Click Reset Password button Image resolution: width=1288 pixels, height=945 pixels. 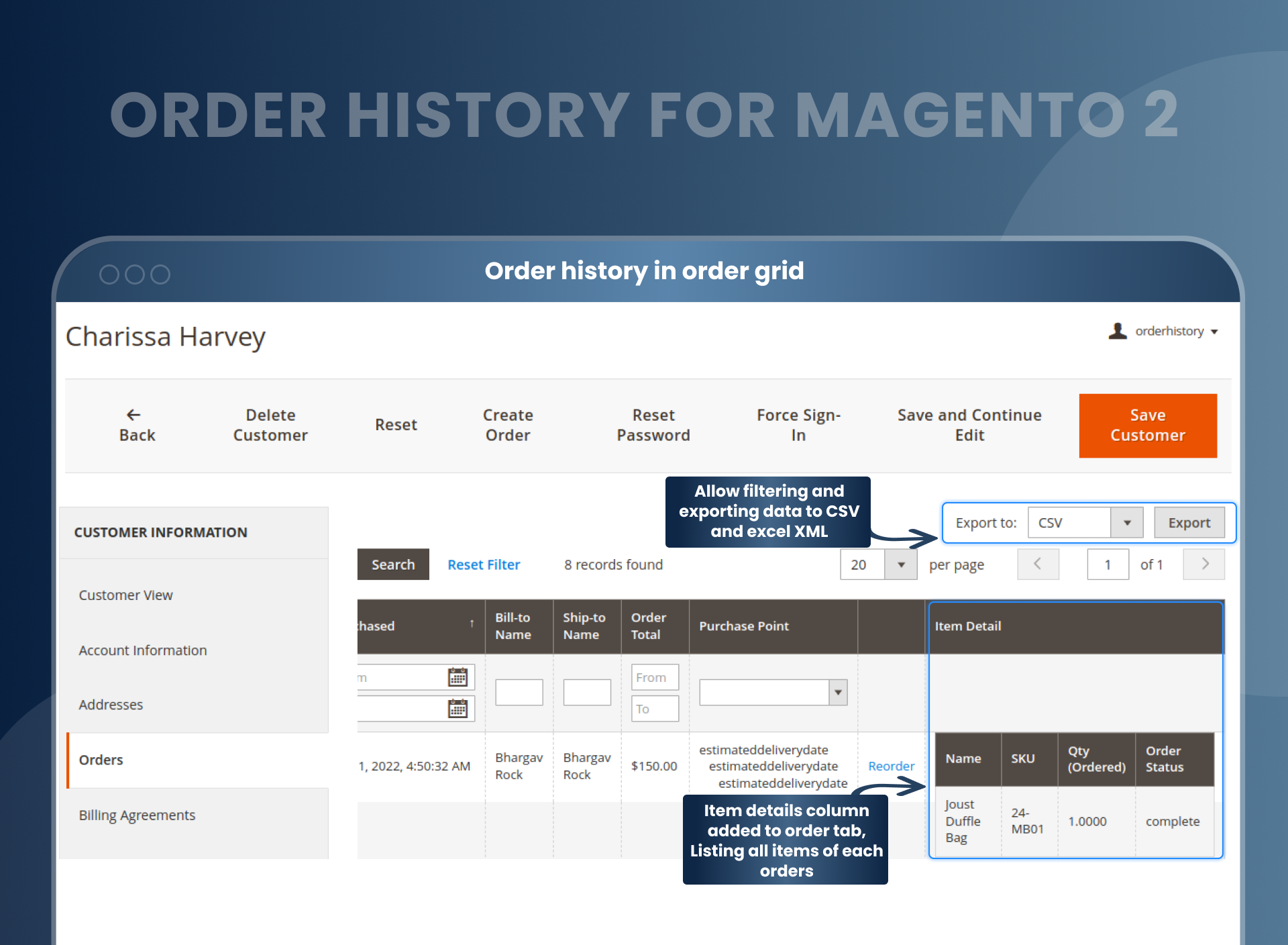tap(653, 426)
